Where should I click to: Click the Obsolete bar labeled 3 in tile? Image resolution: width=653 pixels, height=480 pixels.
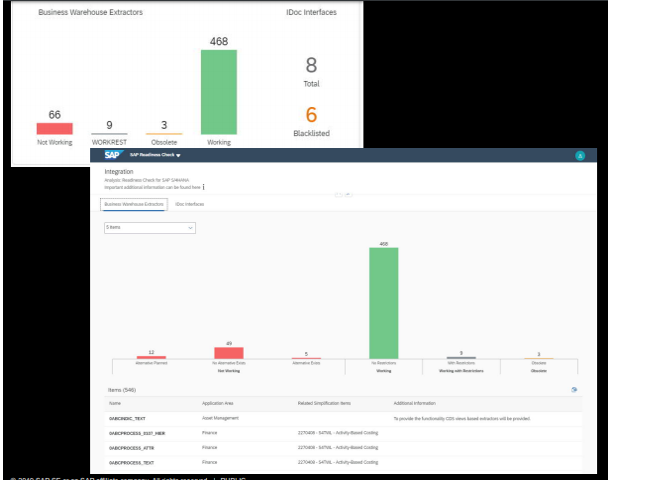click(164, 134)
